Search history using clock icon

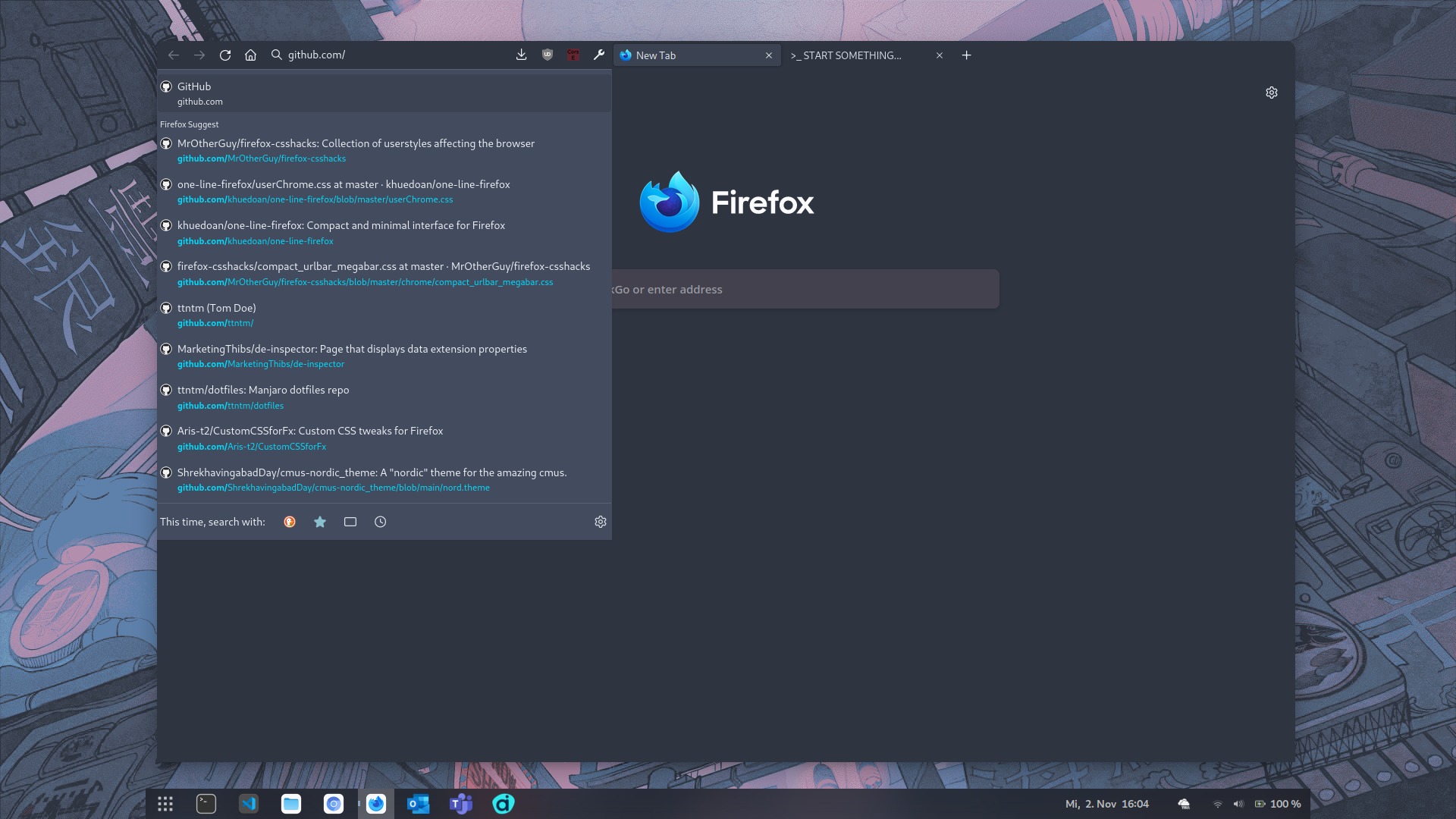381,522
